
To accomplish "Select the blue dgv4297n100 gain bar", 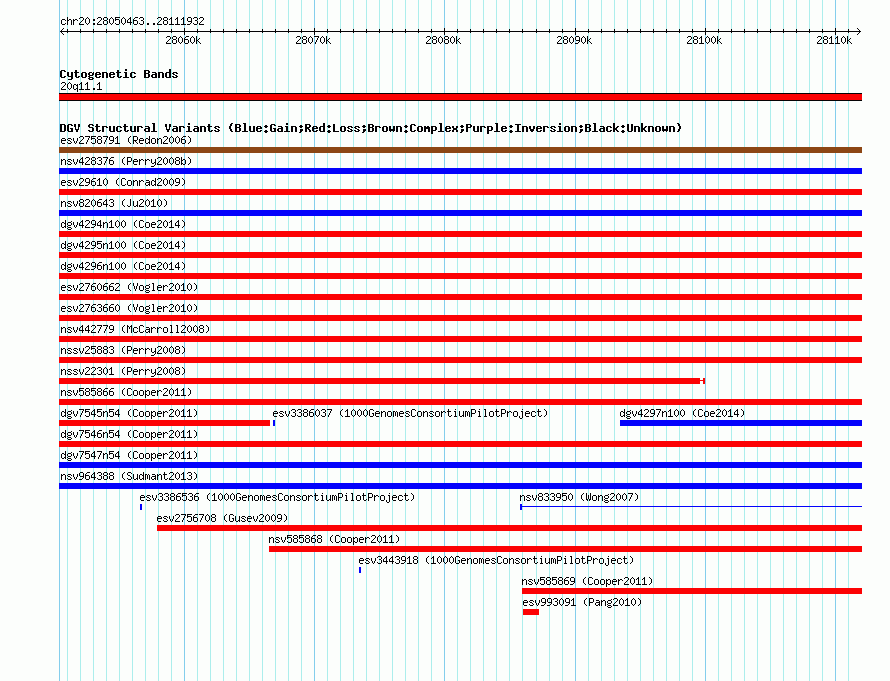I will 741,423.
